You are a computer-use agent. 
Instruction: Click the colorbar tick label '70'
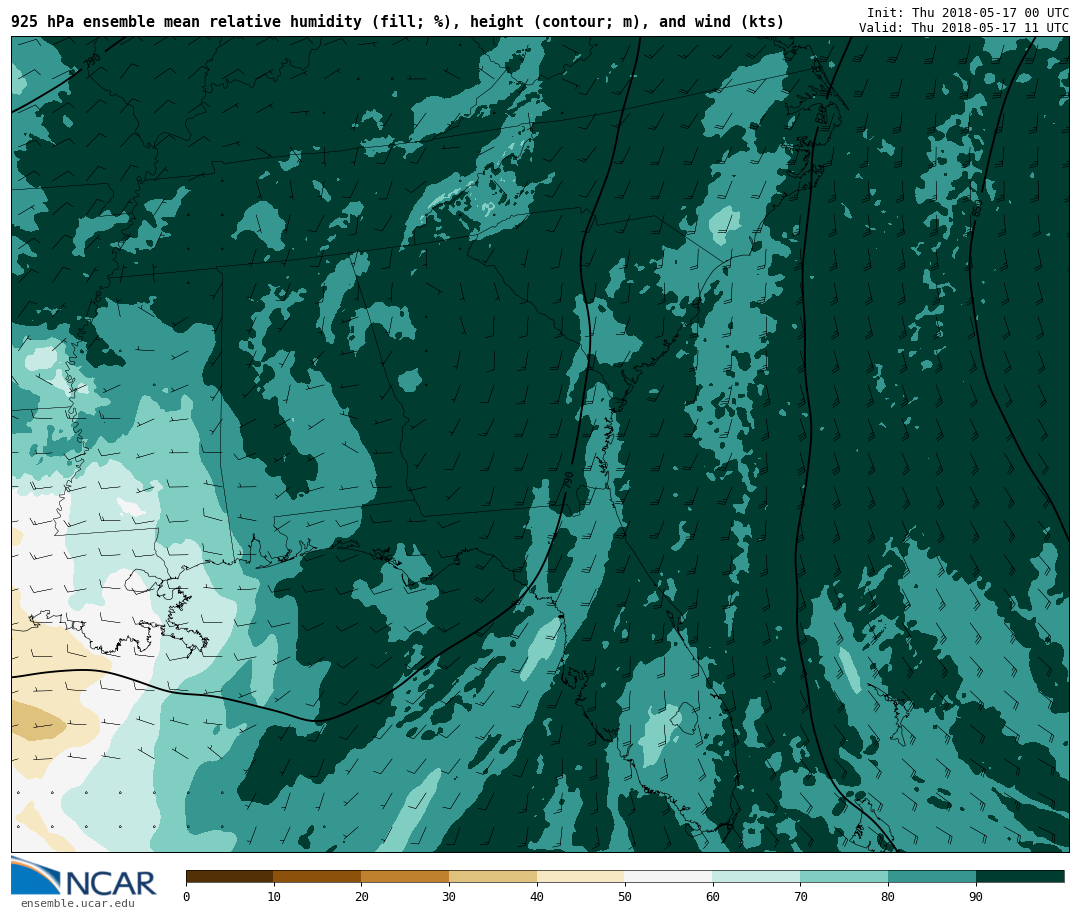(800, 896)
